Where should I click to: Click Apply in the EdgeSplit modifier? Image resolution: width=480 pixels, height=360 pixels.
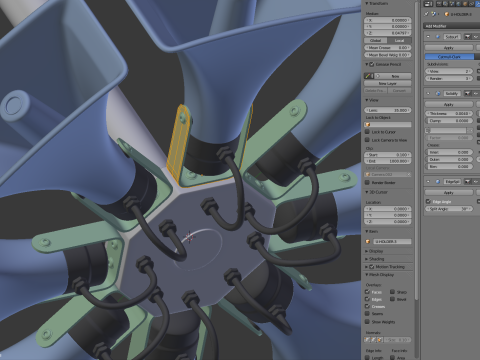(x=449, y=193)
